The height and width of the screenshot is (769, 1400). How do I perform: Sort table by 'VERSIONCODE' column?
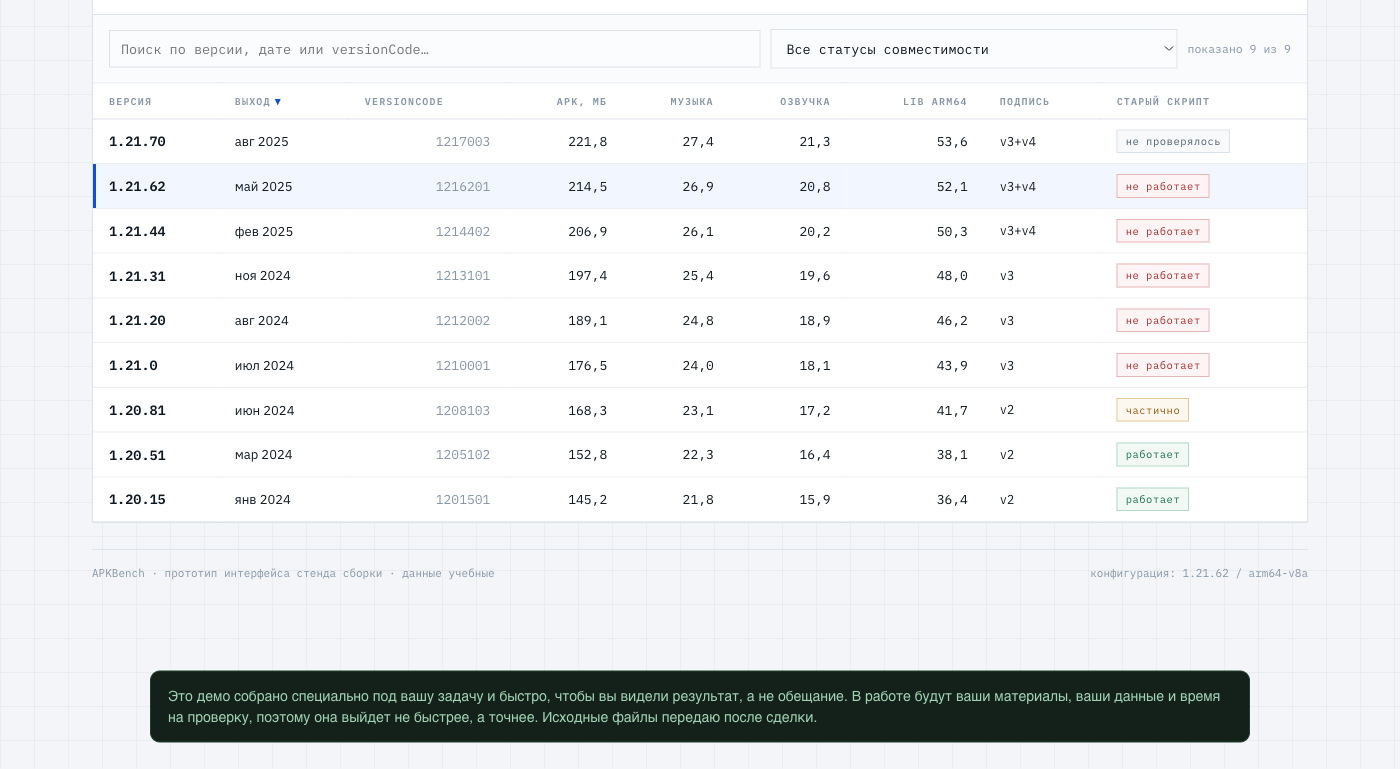404,102
